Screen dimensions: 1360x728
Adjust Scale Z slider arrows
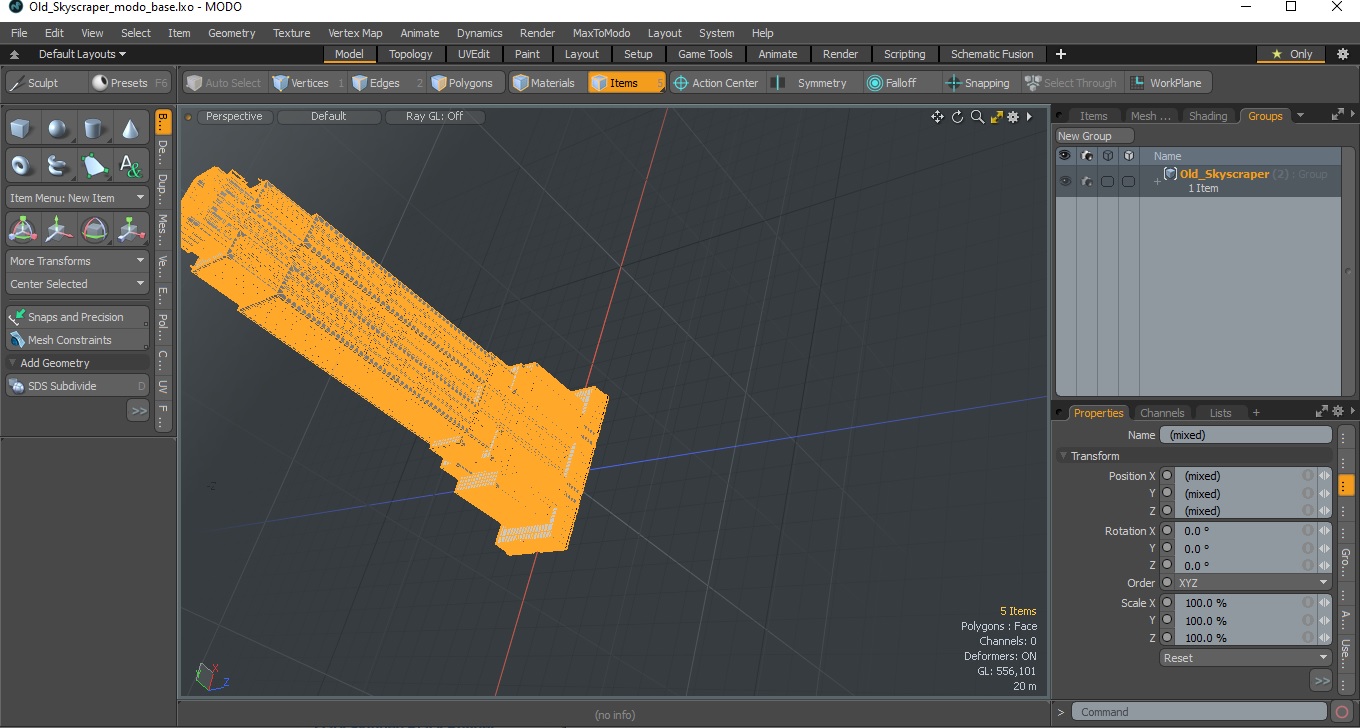pos(1325,638)
